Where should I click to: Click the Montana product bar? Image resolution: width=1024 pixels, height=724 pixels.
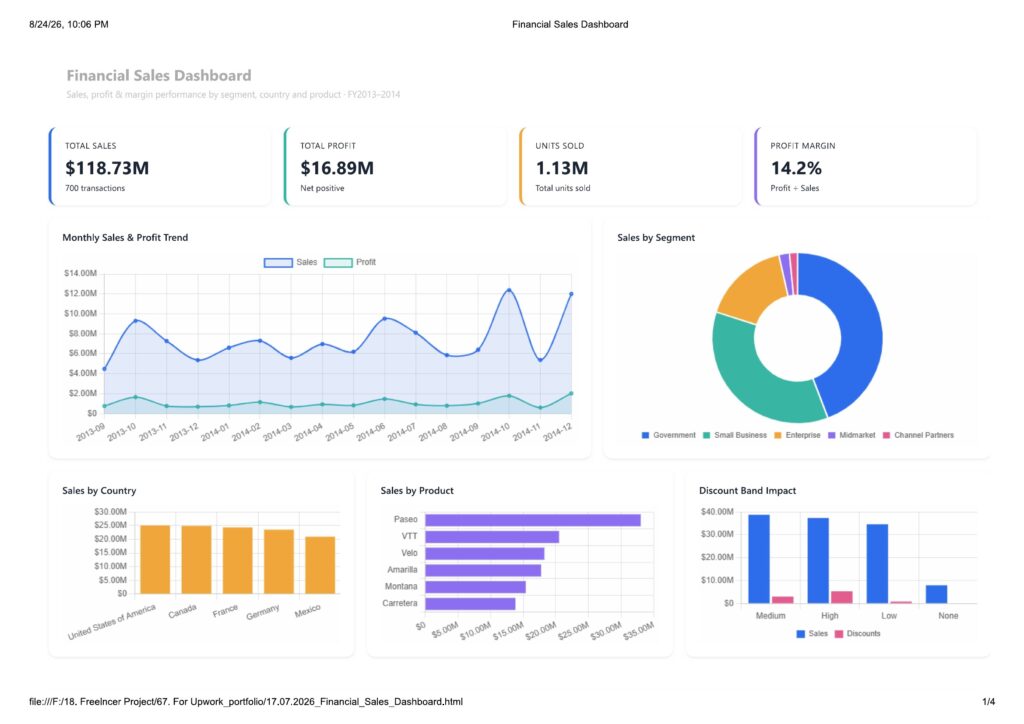(475, 587)
